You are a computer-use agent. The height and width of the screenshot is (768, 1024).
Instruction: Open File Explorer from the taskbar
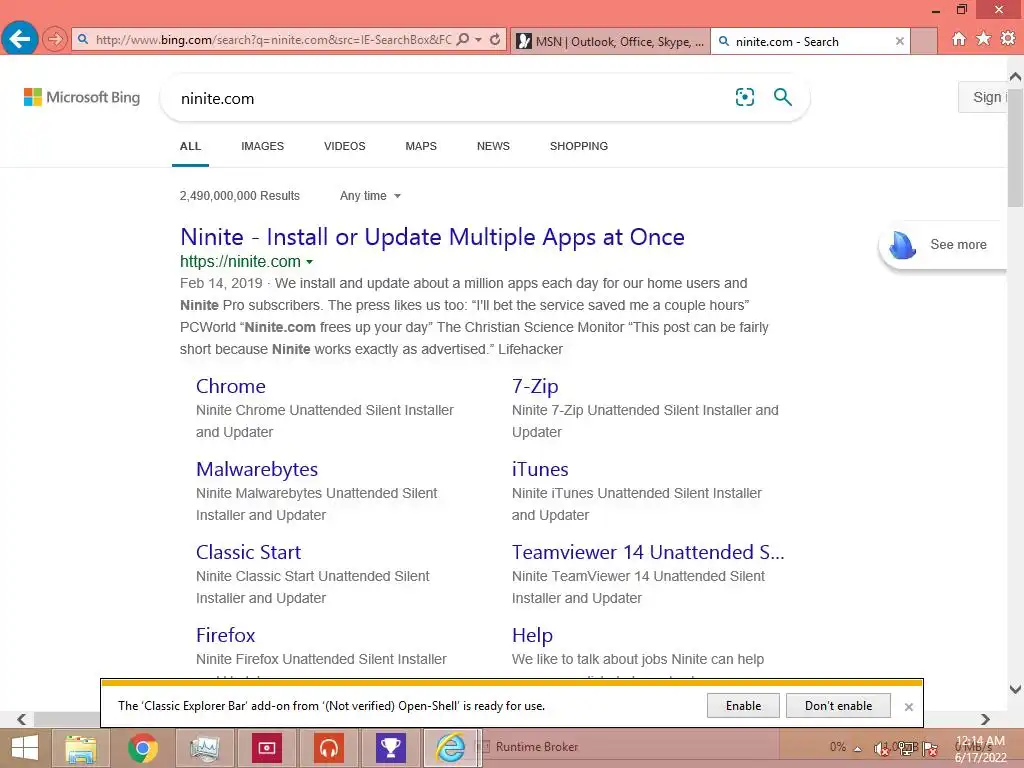click(x=81, y=748)
